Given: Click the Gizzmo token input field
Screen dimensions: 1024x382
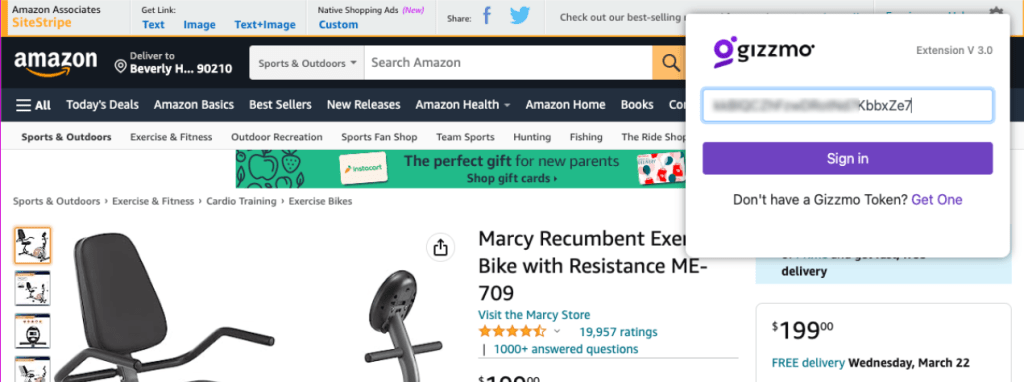Looking at the screenshot, I should (x=847, y=106).
